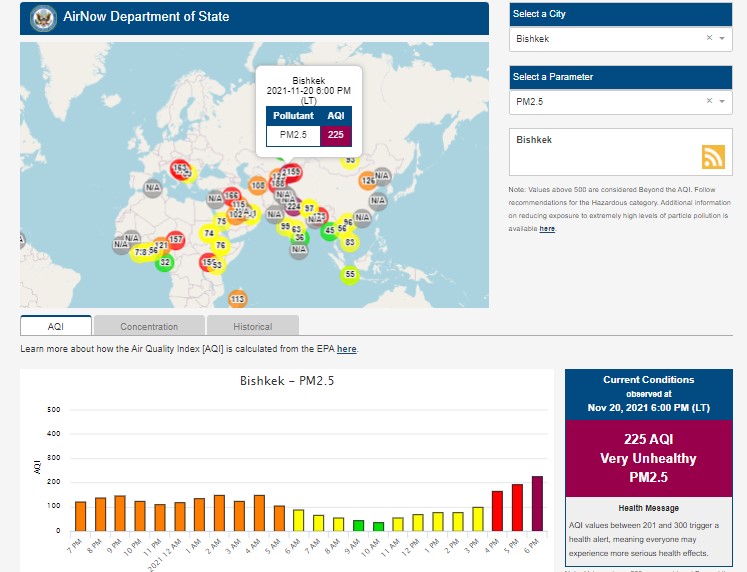Image resolution: width=747 pixels, height=572 pixels.
Task: Click the Department of State seal logo
Action: (x=43, y=17)
